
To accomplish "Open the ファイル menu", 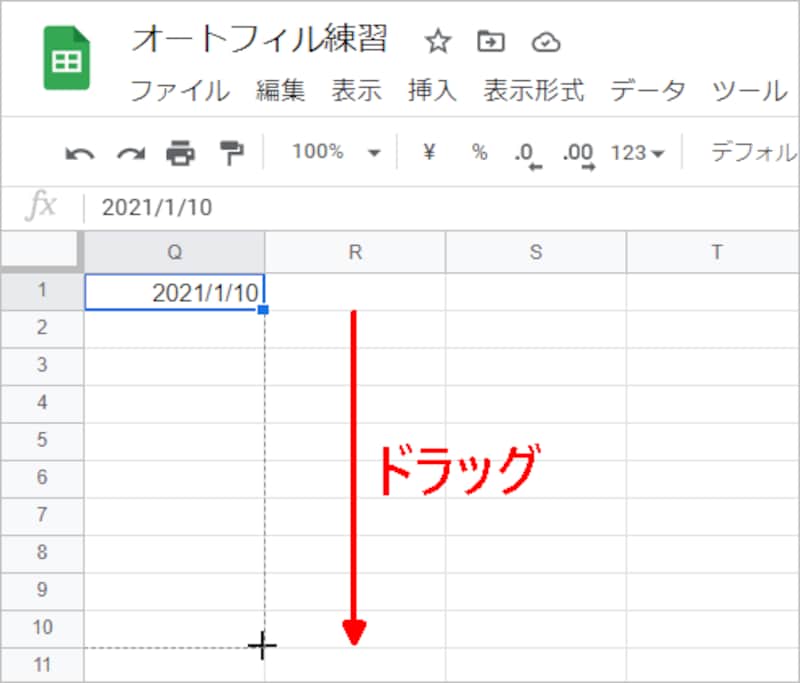I will click(x=182, y=91).
